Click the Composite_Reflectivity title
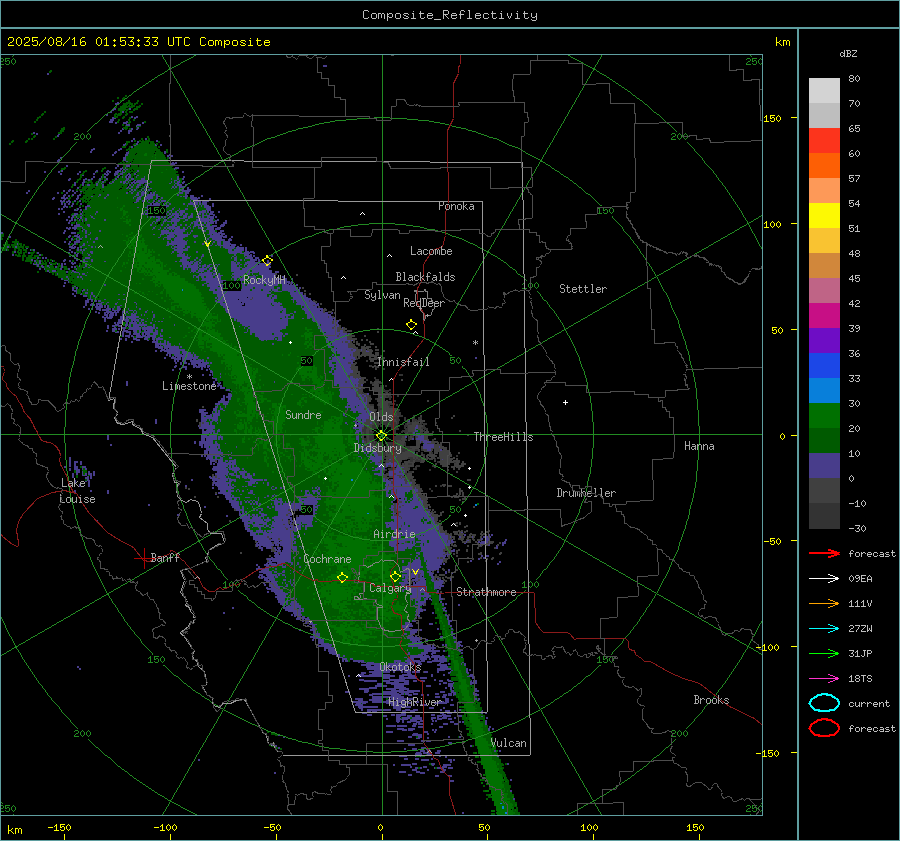 click(x=450, y=15)
